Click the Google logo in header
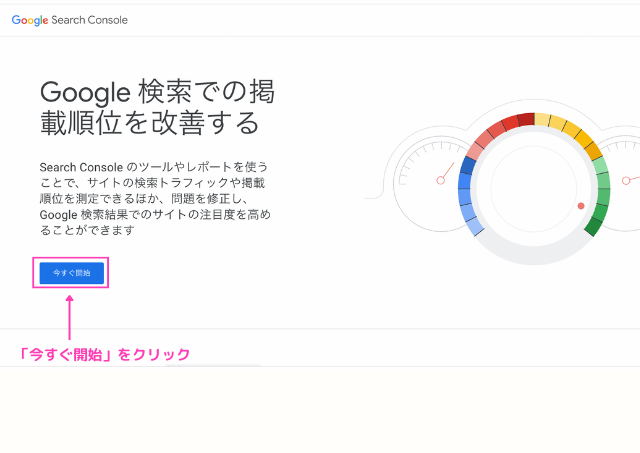This screenshot has width=640, height=453. tap(30, 20)
